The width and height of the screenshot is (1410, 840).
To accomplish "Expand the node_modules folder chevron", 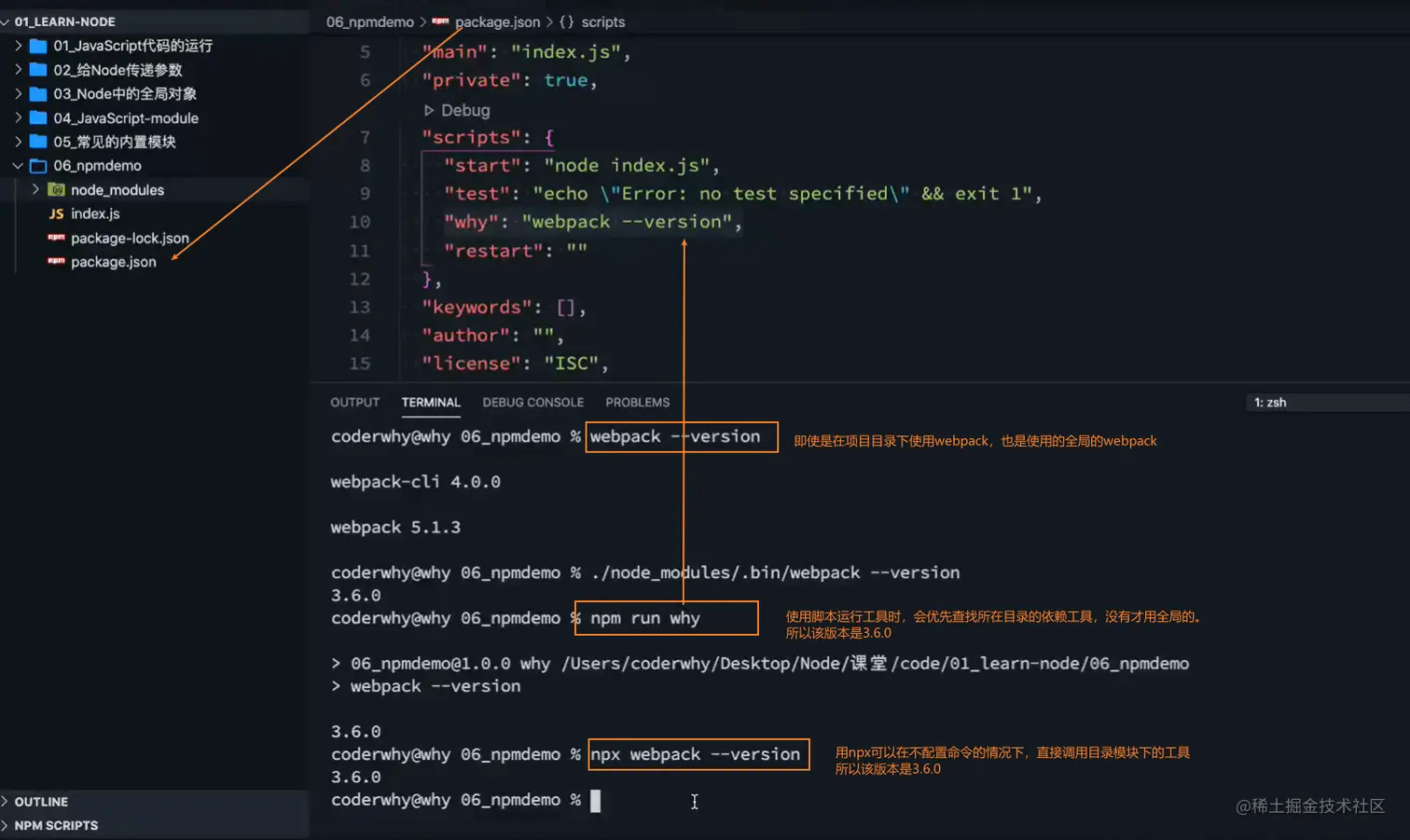I will [x=35, y=189].
